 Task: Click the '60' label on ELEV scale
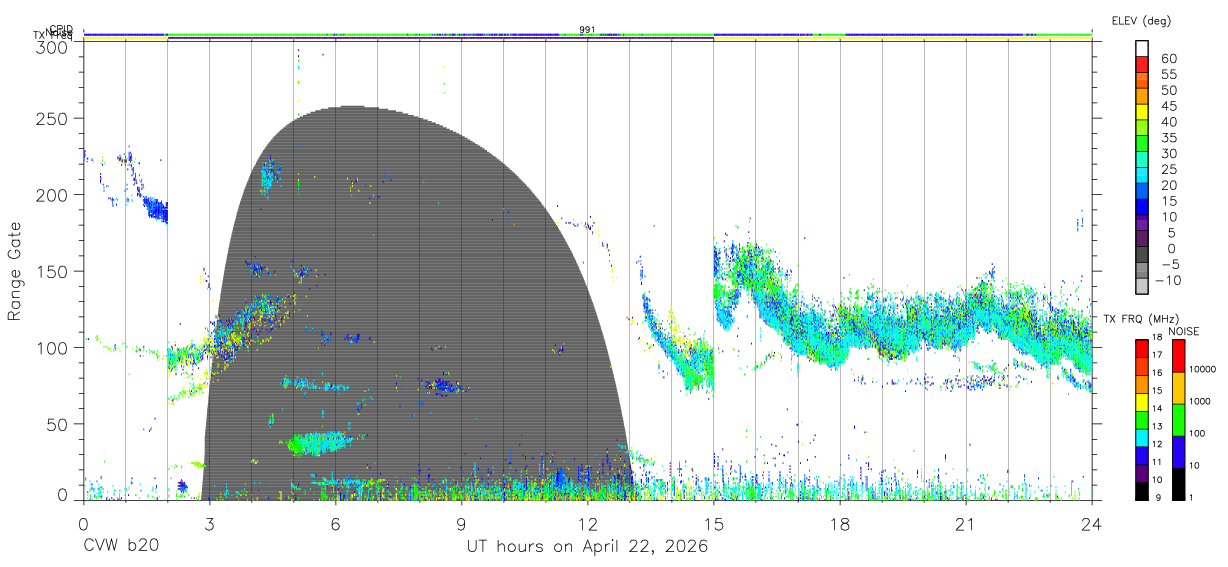pyautogui.click(x=1169, y=58)
